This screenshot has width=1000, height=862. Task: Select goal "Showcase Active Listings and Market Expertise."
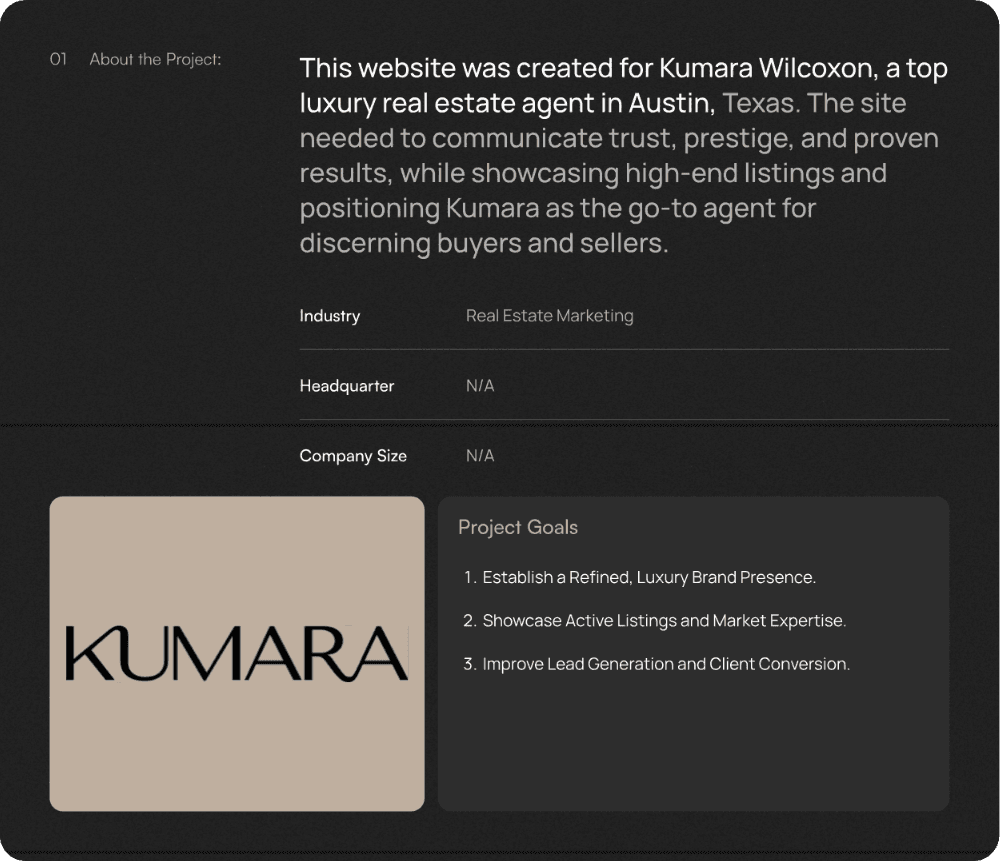[x=665, y=620]
